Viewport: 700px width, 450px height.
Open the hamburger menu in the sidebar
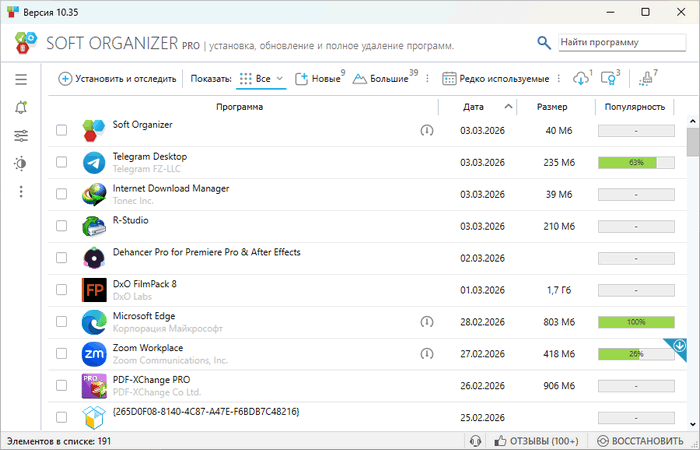(21, 79)
